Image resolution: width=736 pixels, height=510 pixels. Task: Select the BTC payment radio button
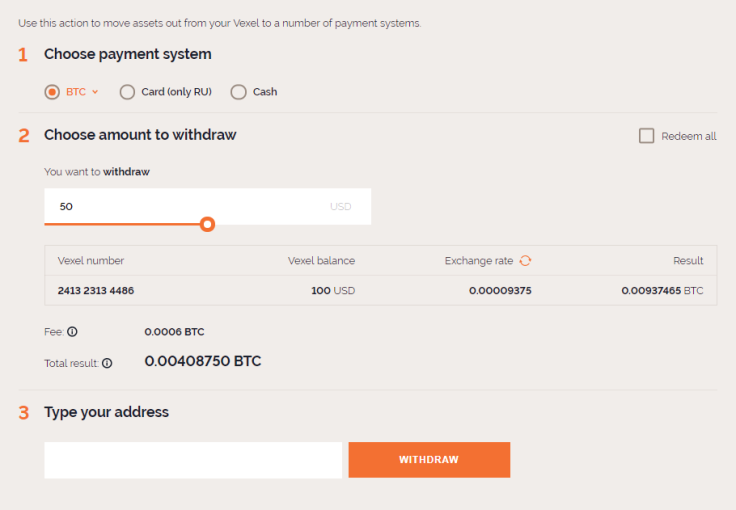pyautogui.click(x=52, y=92)
